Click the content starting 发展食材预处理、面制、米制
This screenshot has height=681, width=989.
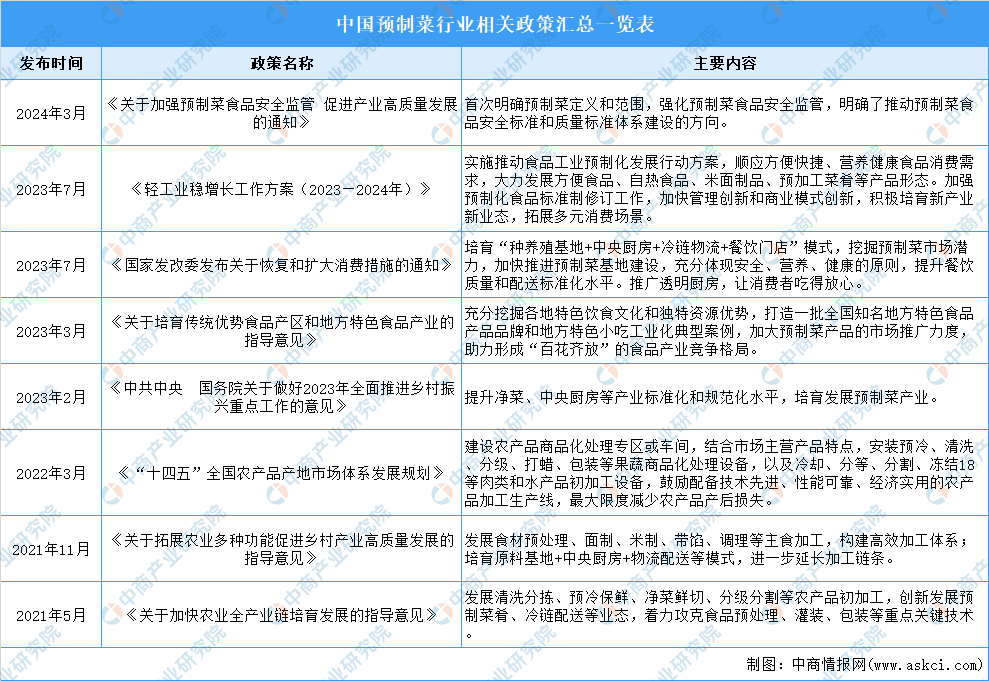click(719, 549)
